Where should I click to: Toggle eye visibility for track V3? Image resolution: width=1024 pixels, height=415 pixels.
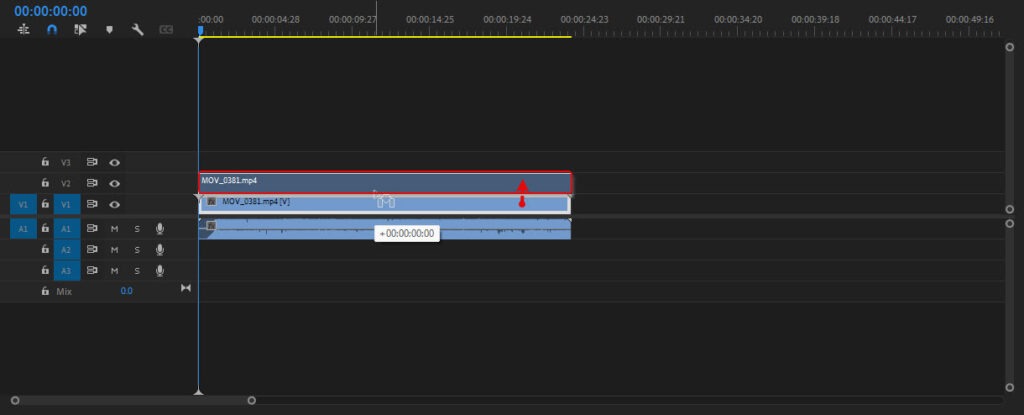(x=115, y=162)
